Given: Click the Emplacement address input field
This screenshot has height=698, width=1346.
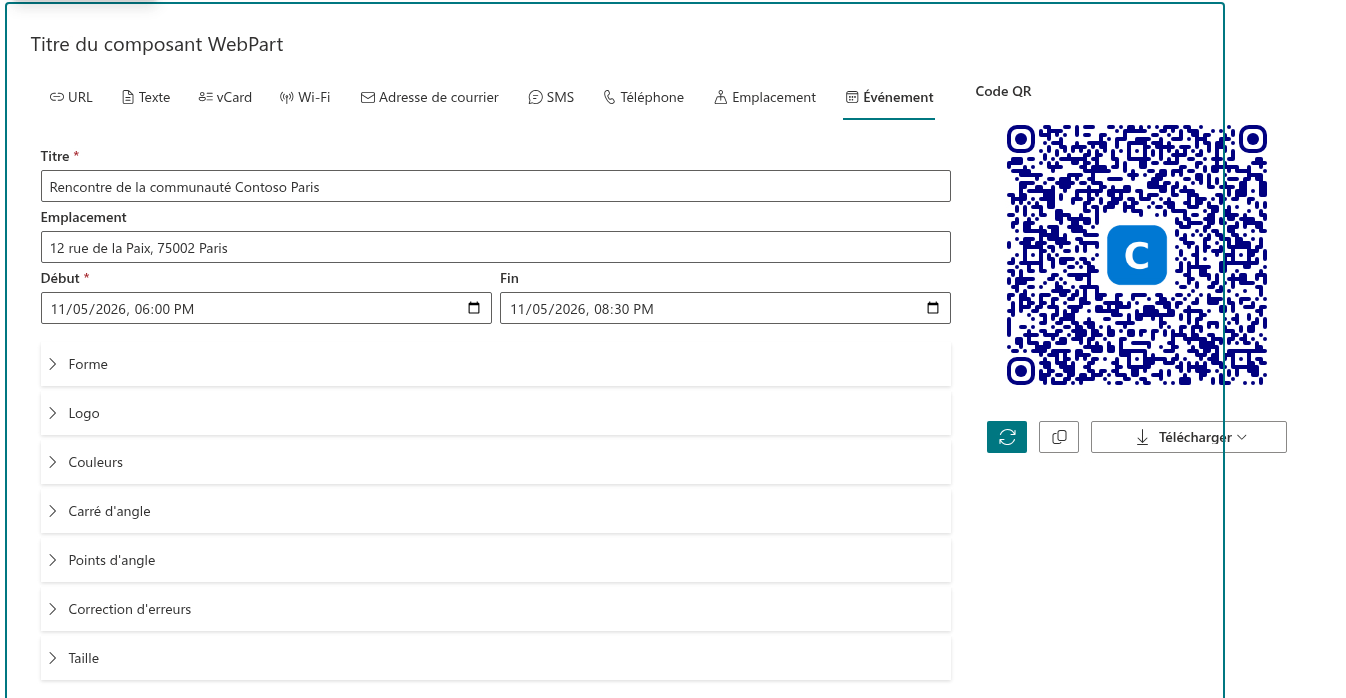Looking at the screenshot, I should tap(496, 247).
